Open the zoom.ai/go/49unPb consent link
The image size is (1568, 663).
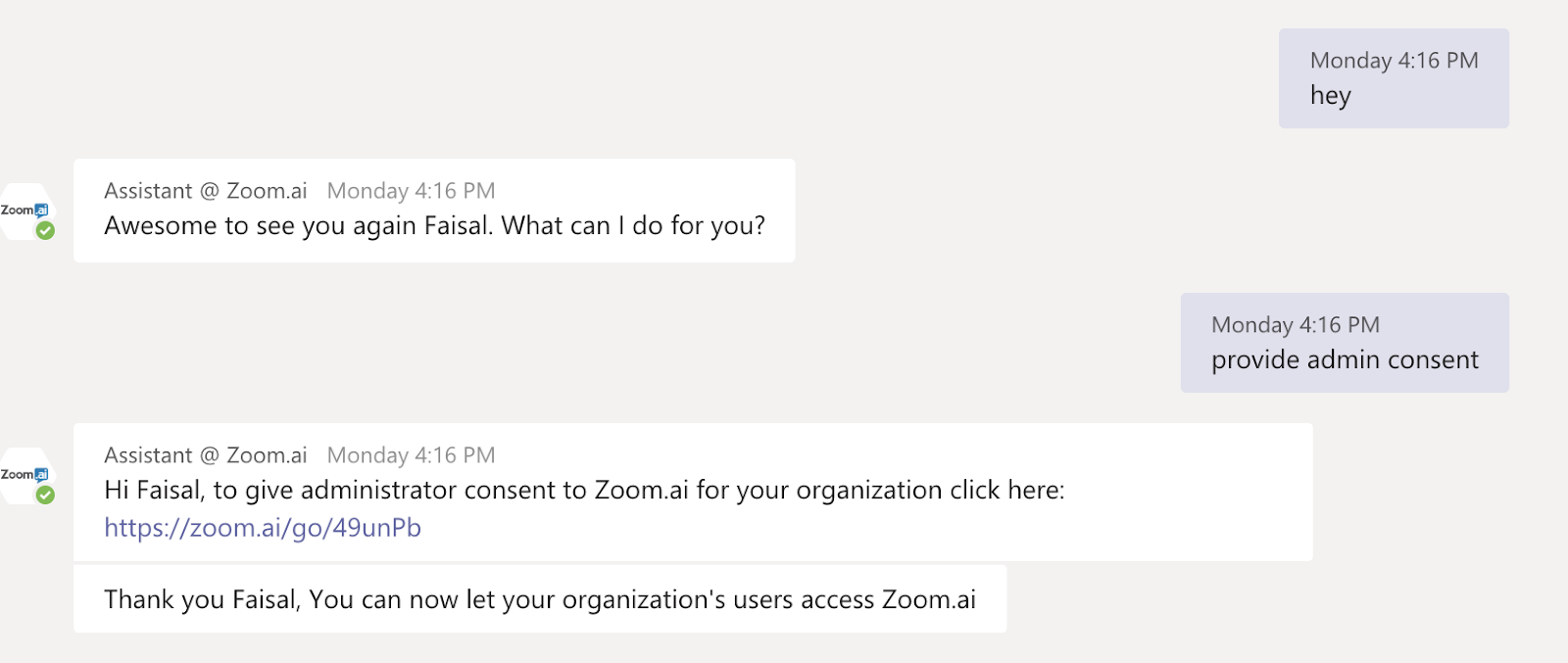click(x=263, y=528)
